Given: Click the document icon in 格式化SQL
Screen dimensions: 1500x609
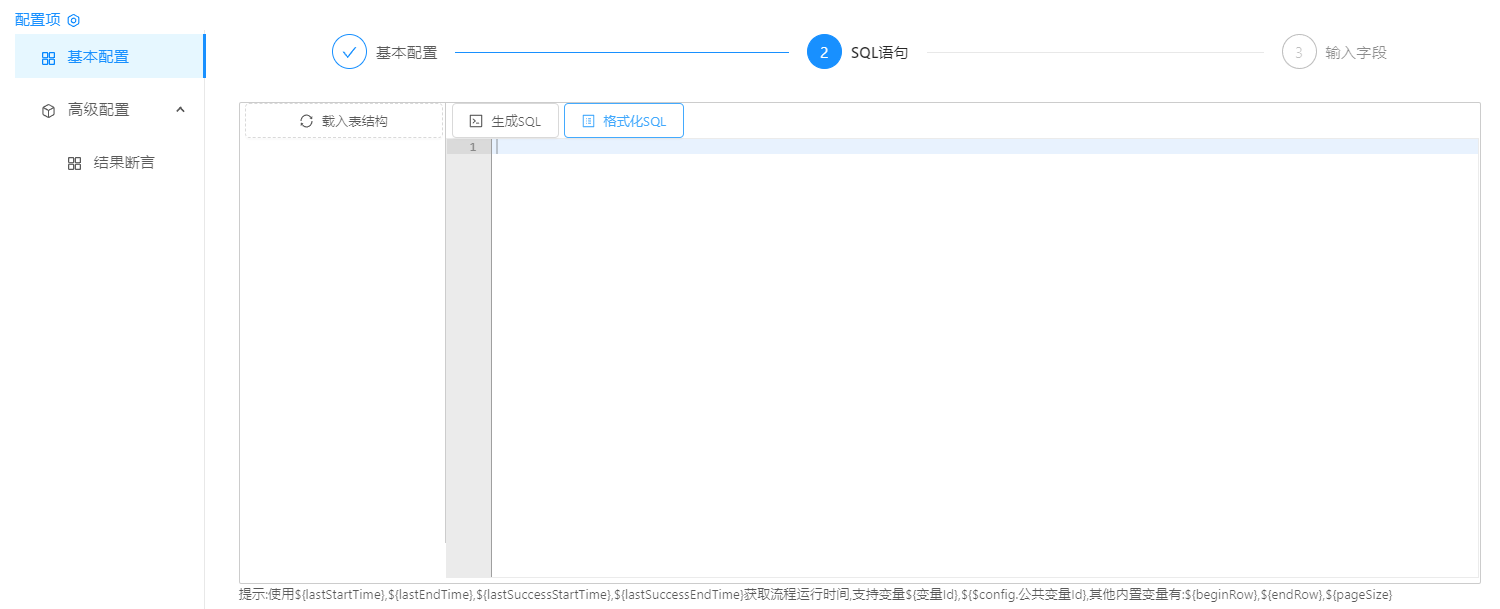Looking at the screenshot, I should 588,121.
